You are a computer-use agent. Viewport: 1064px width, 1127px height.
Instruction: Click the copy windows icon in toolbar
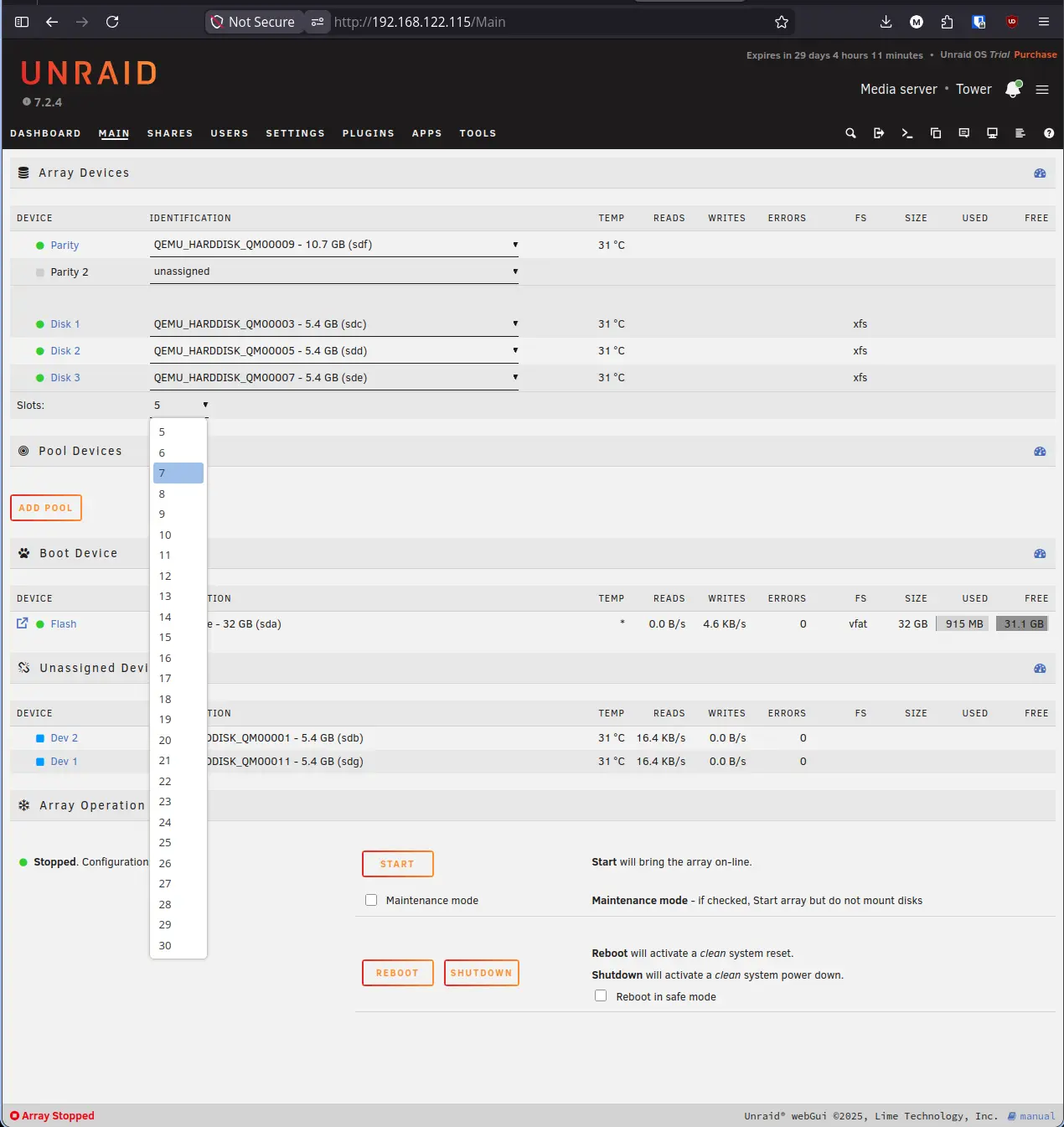point(936,133)
